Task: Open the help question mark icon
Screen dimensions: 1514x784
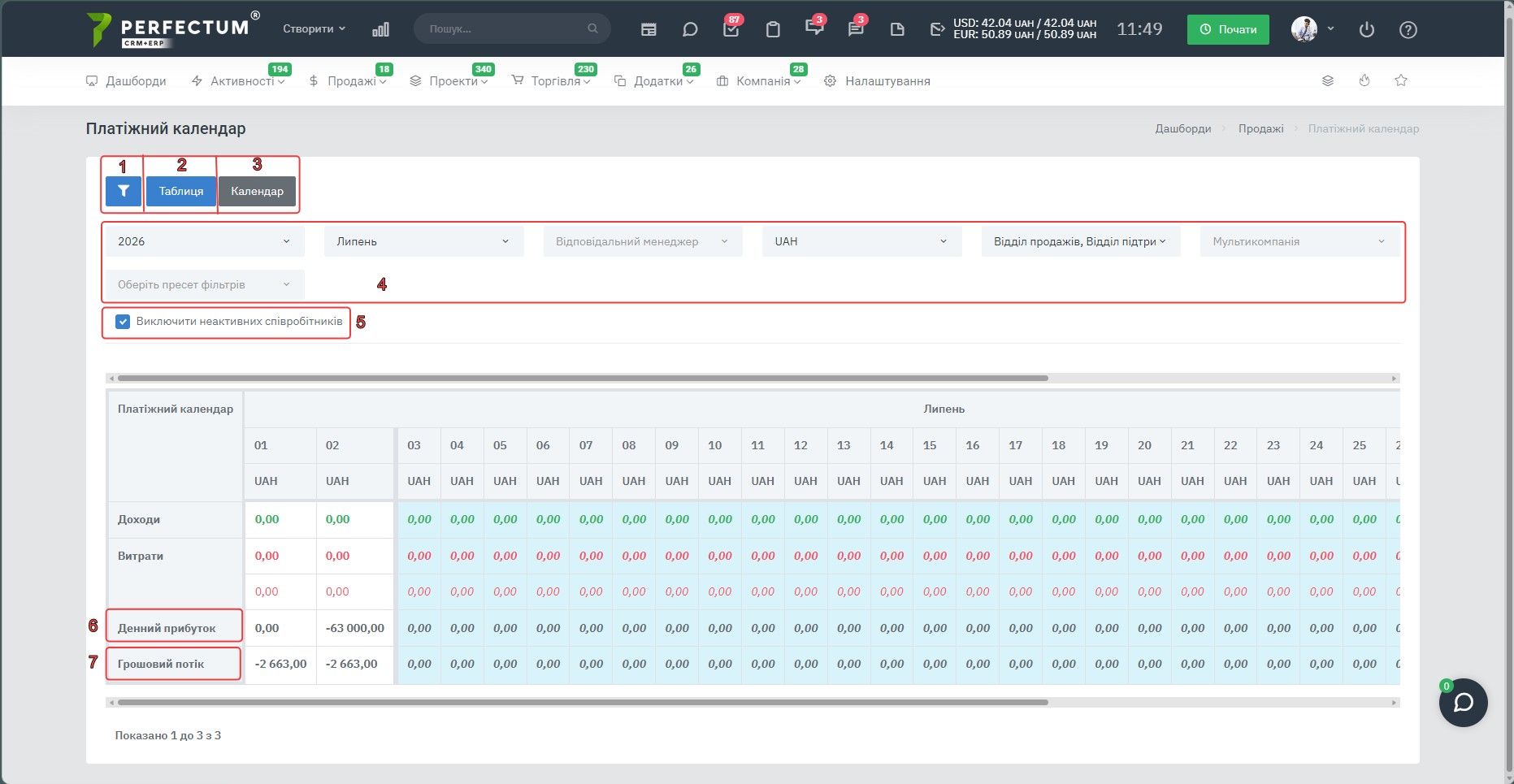Action: [1408, 29]
